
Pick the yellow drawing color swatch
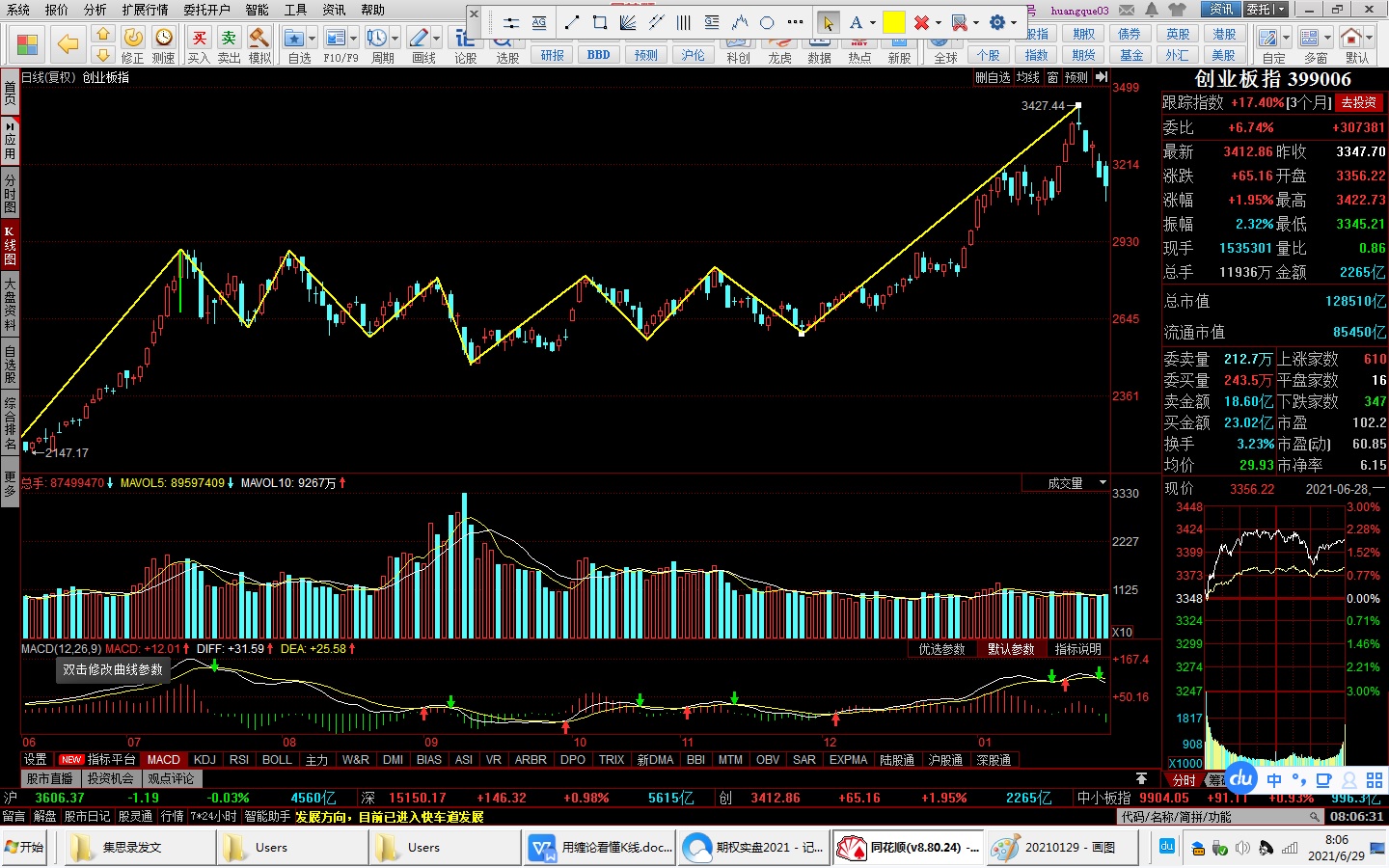(x=894, y=22)
